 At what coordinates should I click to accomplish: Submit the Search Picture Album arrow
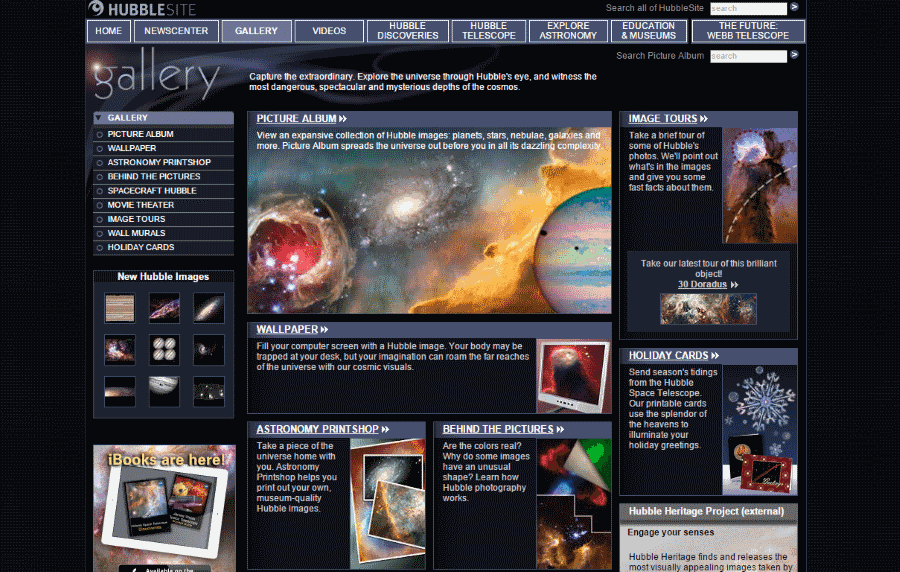point(794,55)
